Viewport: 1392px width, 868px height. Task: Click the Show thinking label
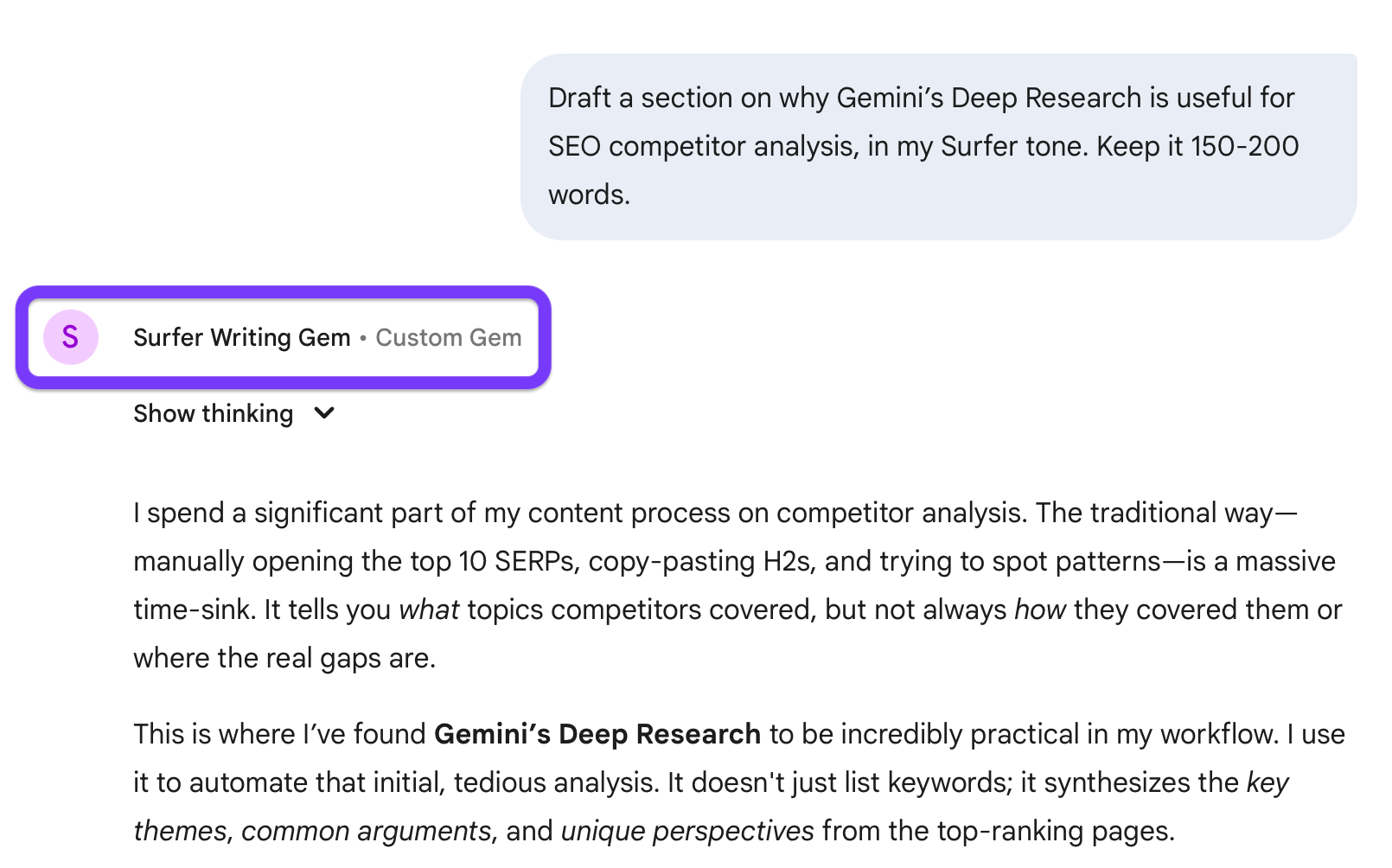[213, 413]
